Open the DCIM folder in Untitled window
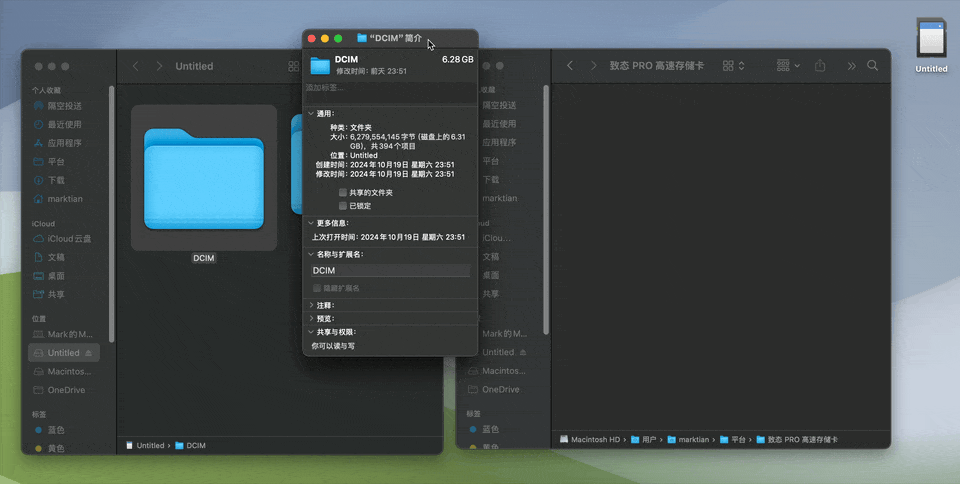This screenshot has height=484, width=960. (x=204, y=178)
